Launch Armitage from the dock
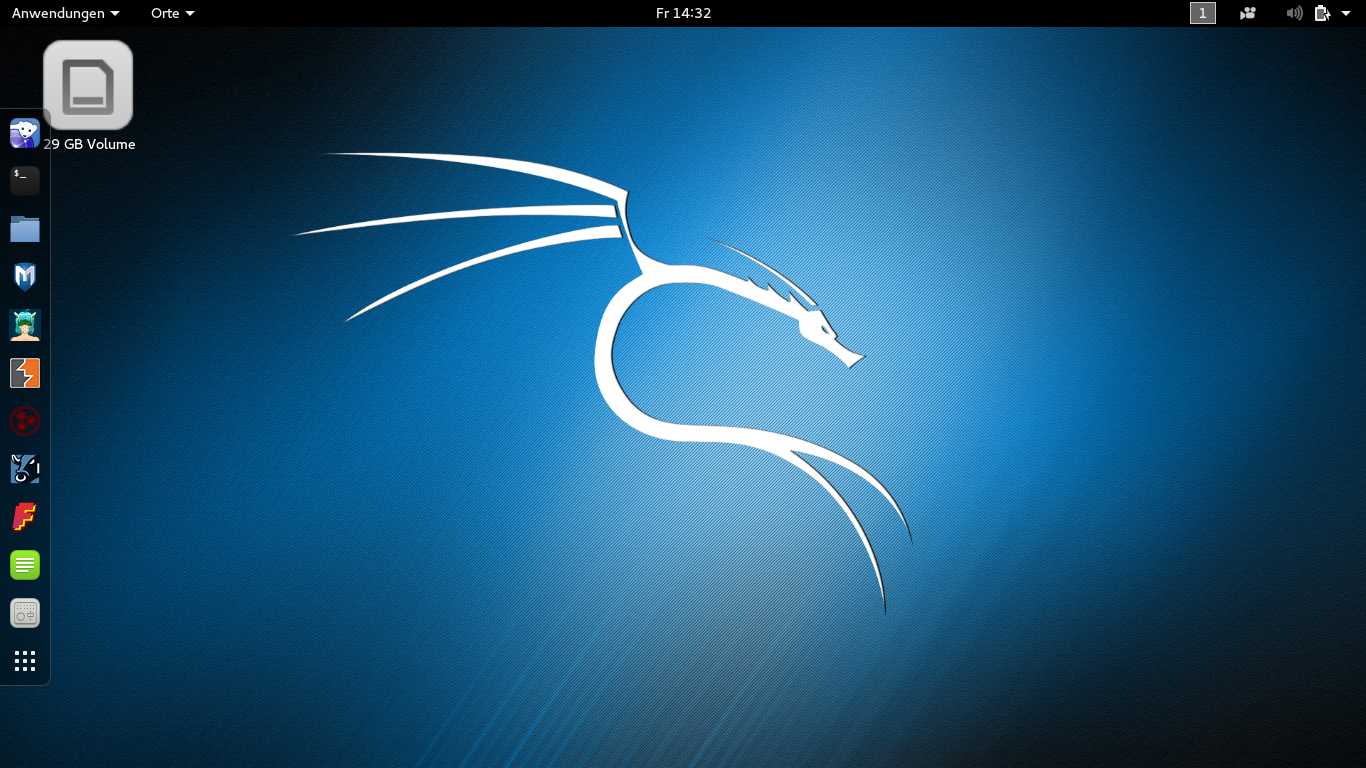 (25, 325)
